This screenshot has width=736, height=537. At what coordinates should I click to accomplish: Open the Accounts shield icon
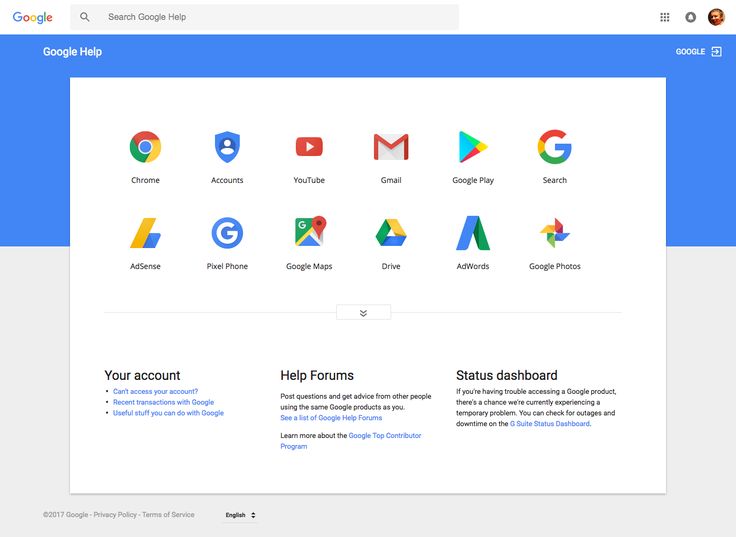coord(227,147)
